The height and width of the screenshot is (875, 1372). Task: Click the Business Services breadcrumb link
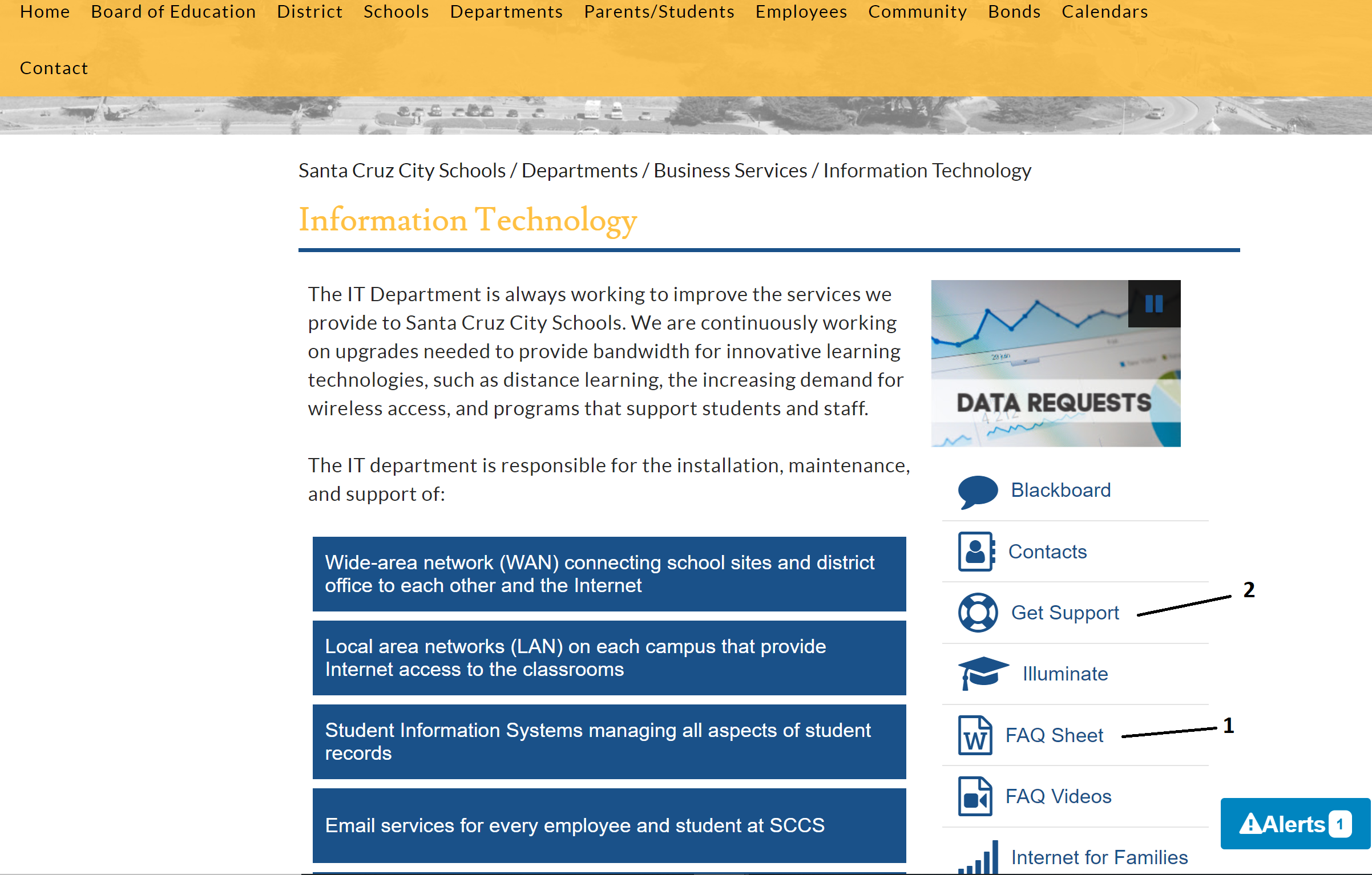tap(730, 171)
